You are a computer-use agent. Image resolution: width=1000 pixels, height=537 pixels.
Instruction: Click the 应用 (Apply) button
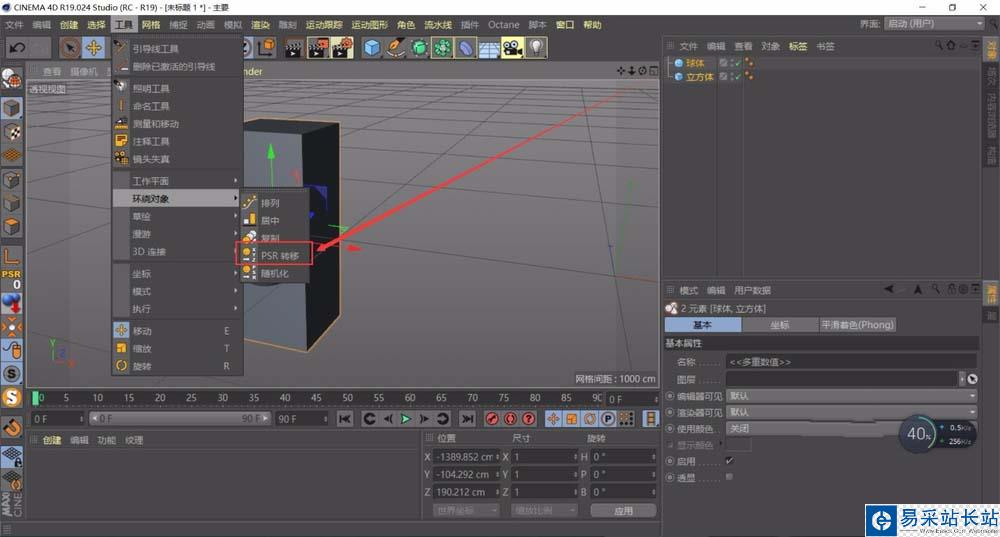(x=623, y=510)
